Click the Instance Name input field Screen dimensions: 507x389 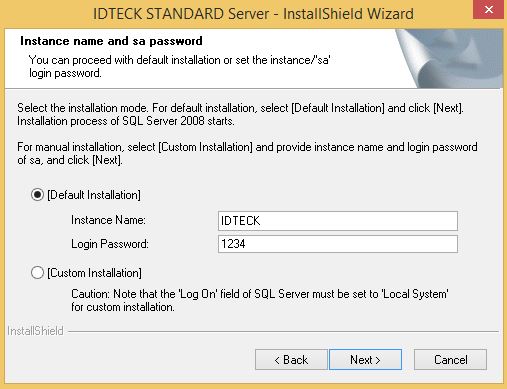(x=338, y=221)
